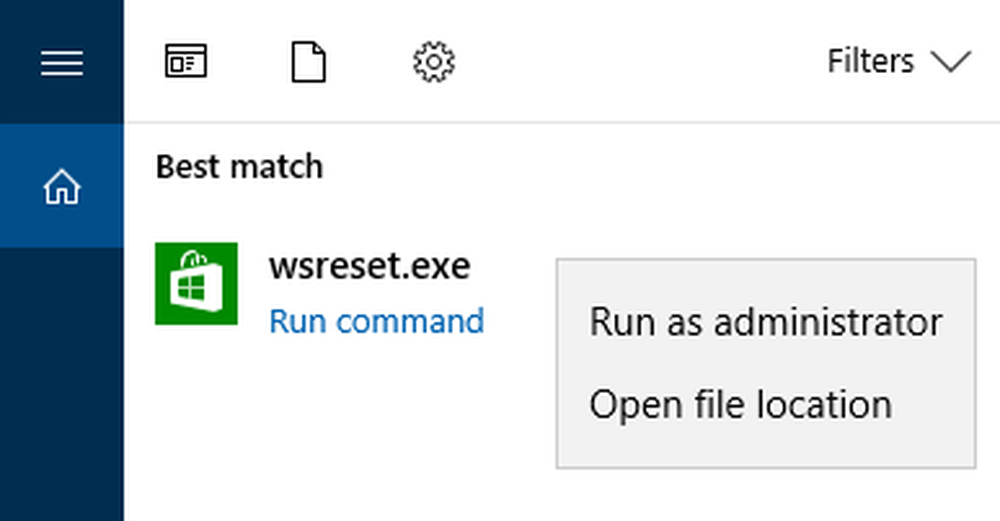Open the Filters label menu
Image resolution: width=1000 pixels, height=521 pixels.
(870, 62)
